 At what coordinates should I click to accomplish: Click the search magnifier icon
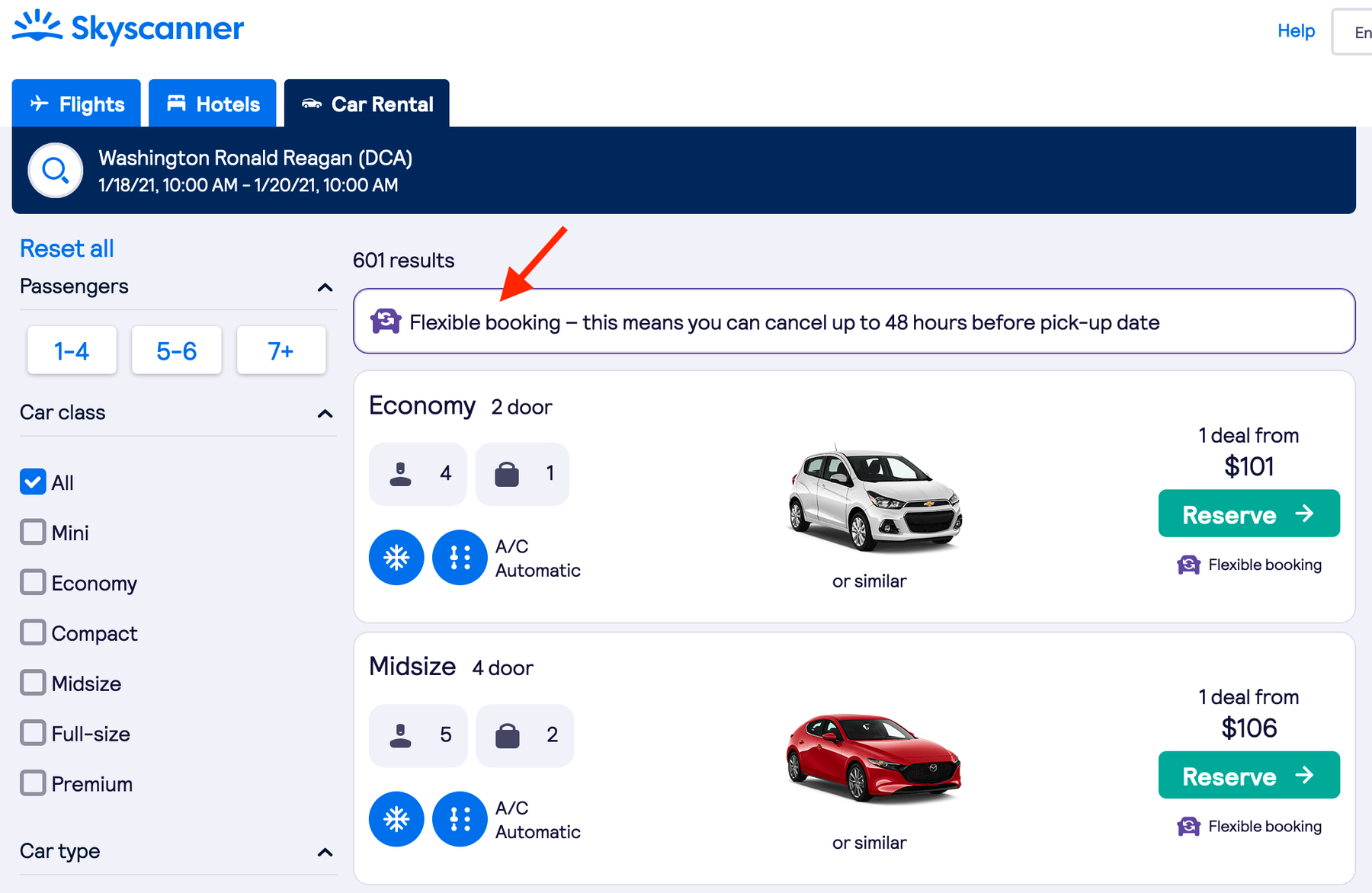click(x=56, y=170)
